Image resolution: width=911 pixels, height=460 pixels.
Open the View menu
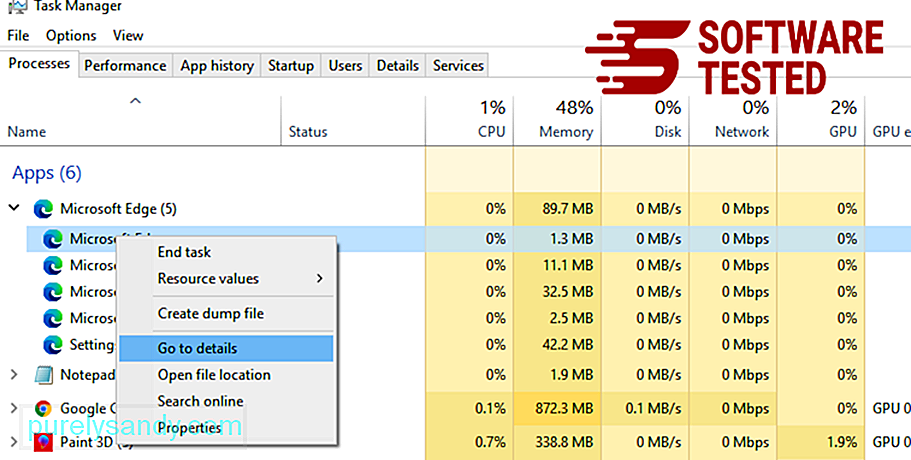tap(128, 35)
